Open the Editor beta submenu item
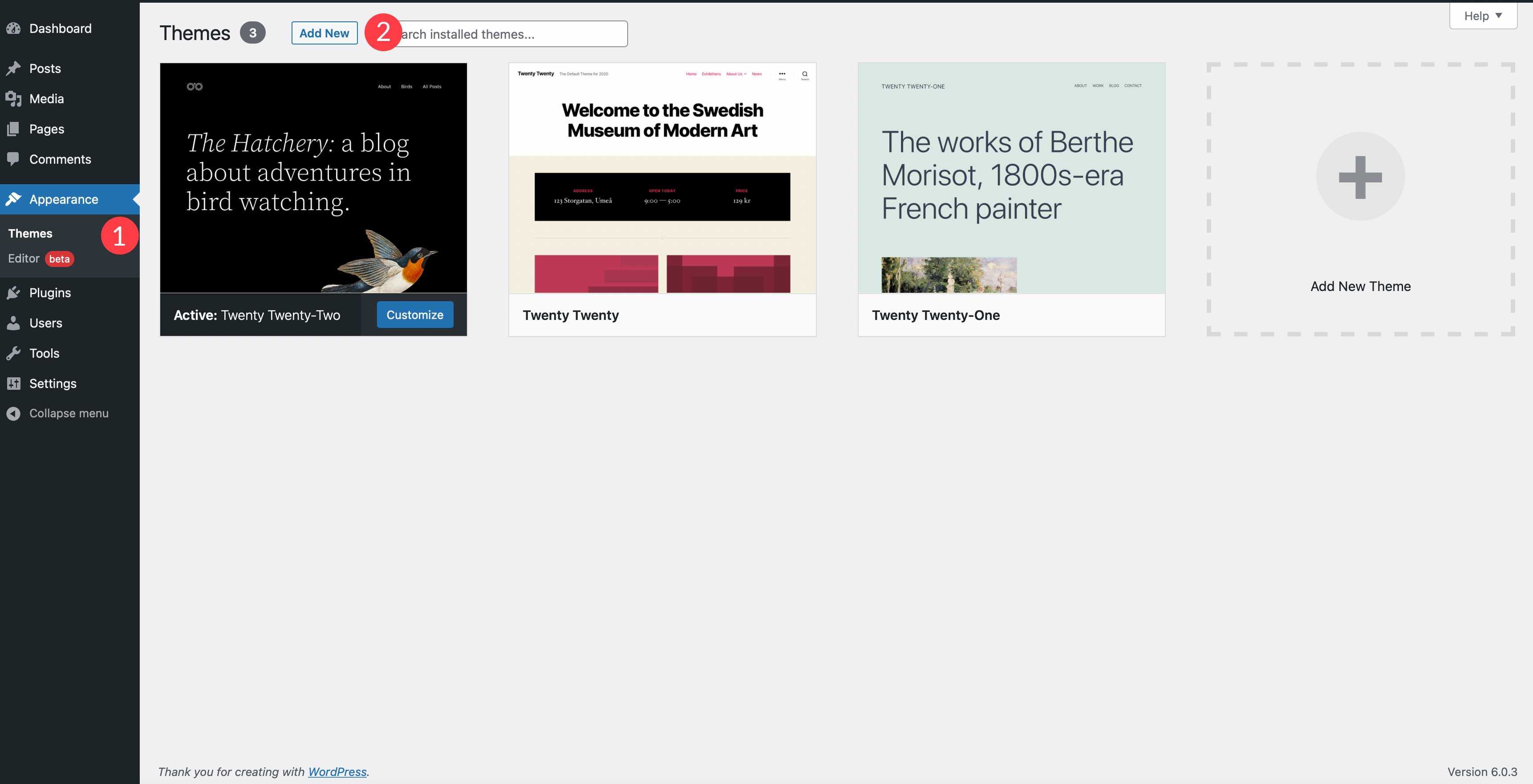1533x784 pixels. 24,259
